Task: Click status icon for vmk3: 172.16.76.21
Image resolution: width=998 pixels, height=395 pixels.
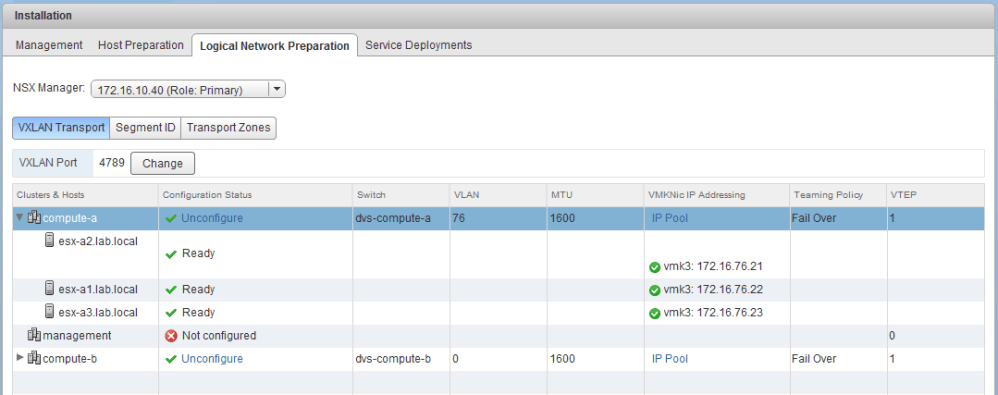Action: point(654,267)
